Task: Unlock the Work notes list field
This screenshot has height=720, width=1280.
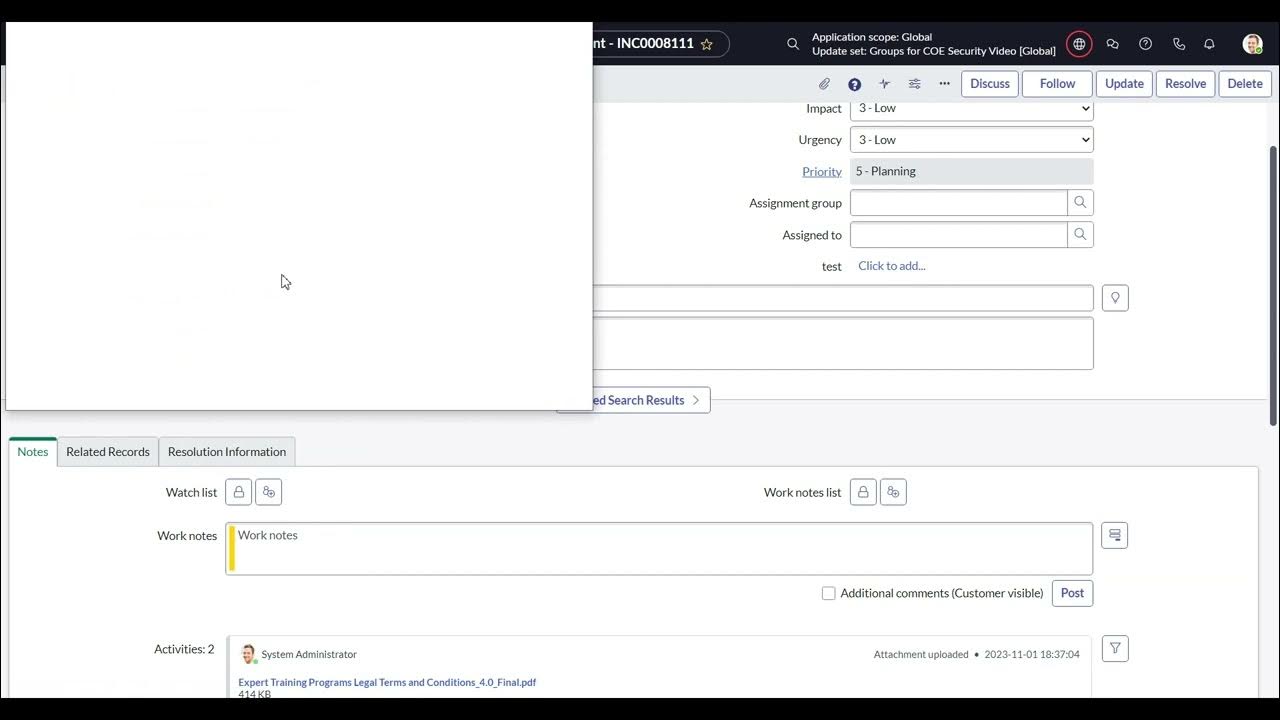Action: [863, 492]
